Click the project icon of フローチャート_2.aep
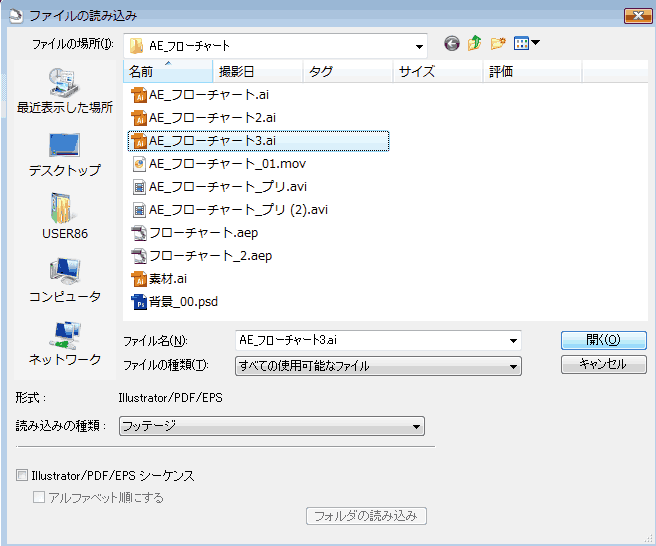The image size is (656, 546). [139, 256]
